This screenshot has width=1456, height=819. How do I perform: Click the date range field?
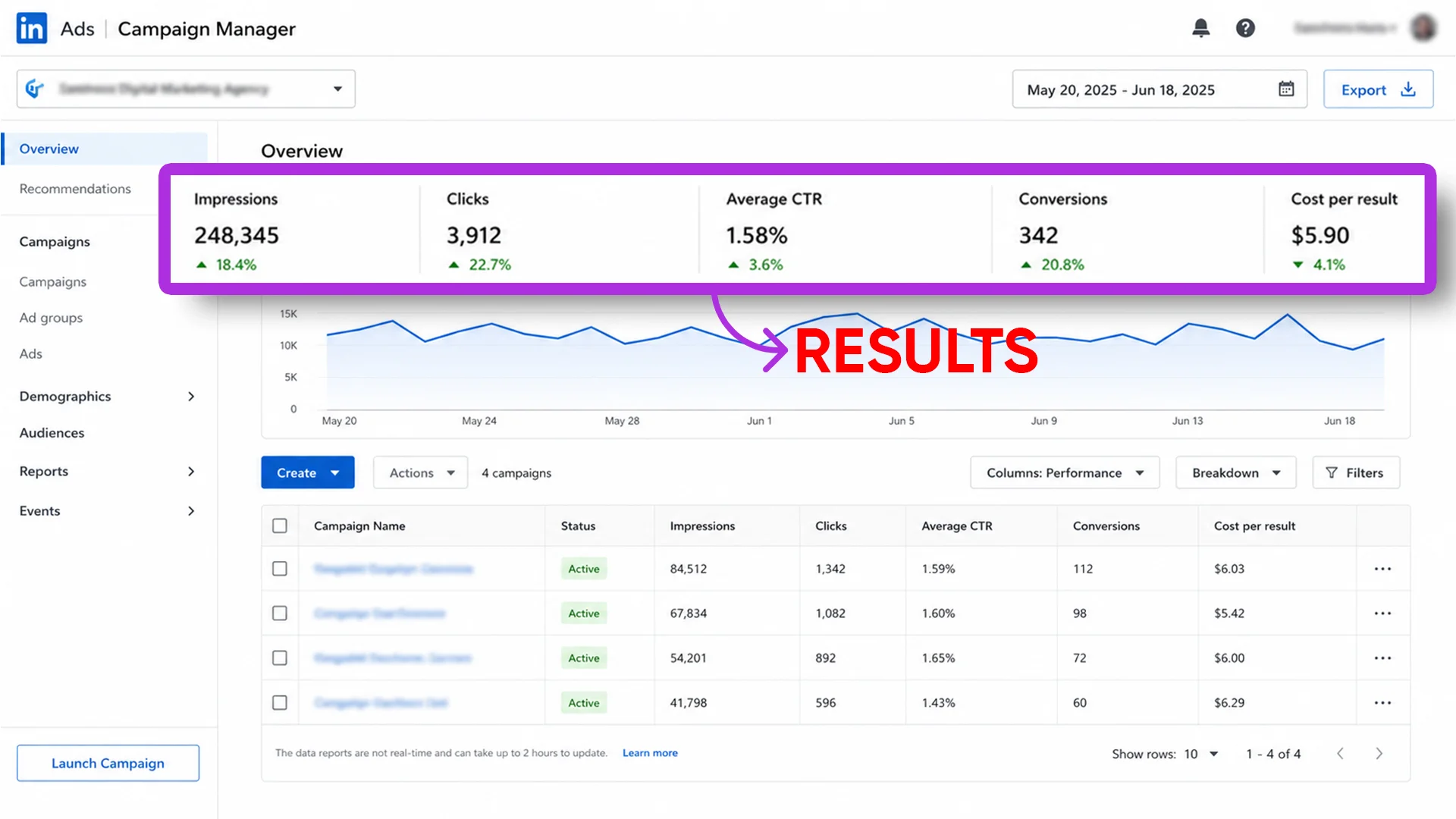[x=1159, y=89]
